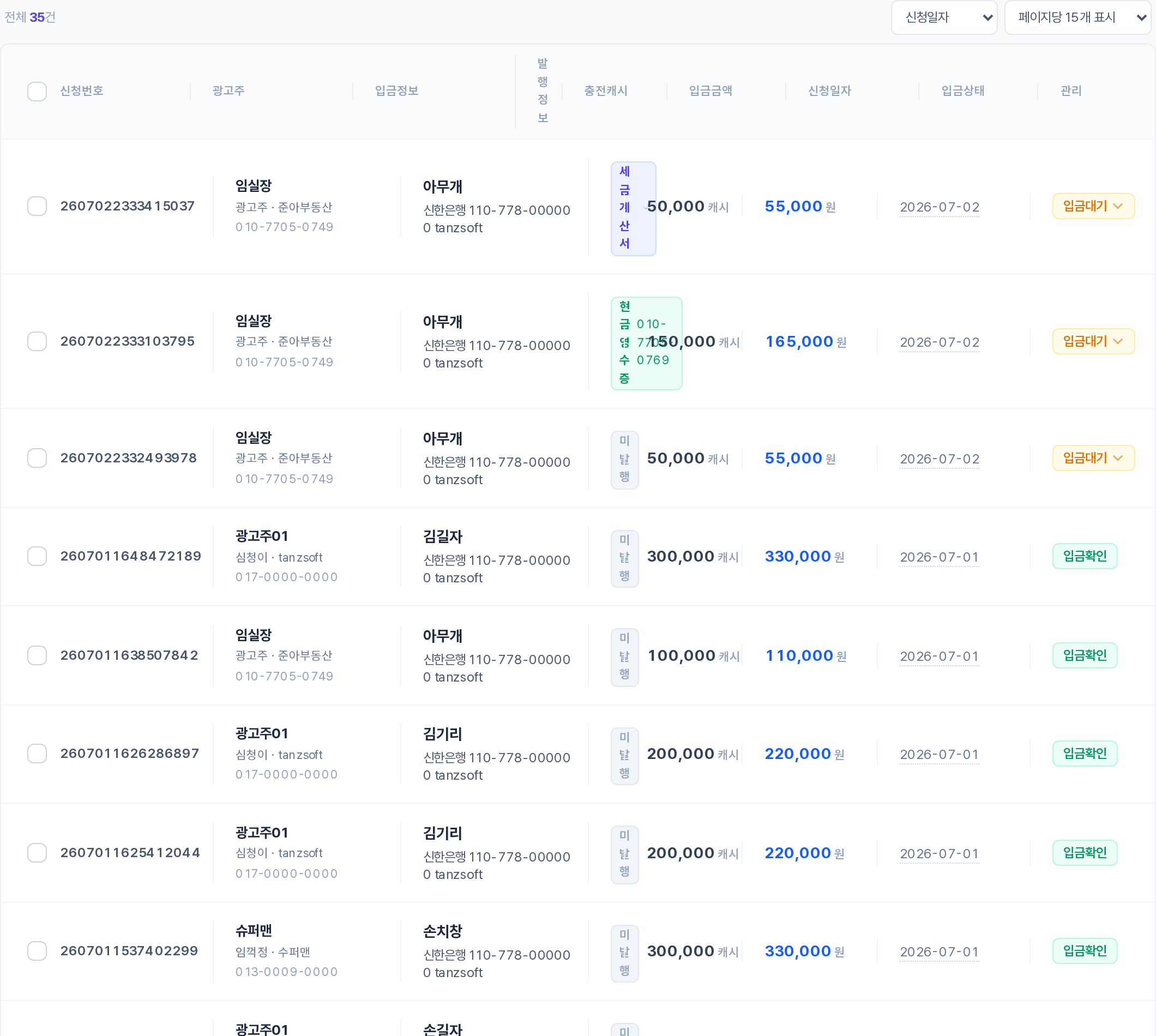
Task: Click 입금확인 badge for request 260701162541​2044
Action: point(1085,853)
